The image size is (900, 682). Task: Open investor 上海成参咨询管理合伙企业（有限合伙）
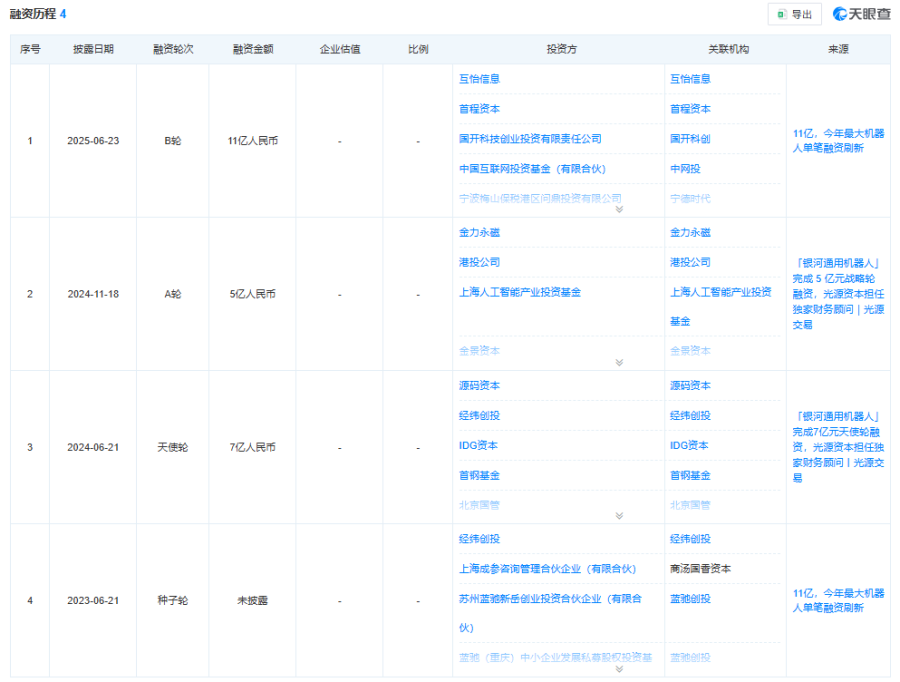547,569
